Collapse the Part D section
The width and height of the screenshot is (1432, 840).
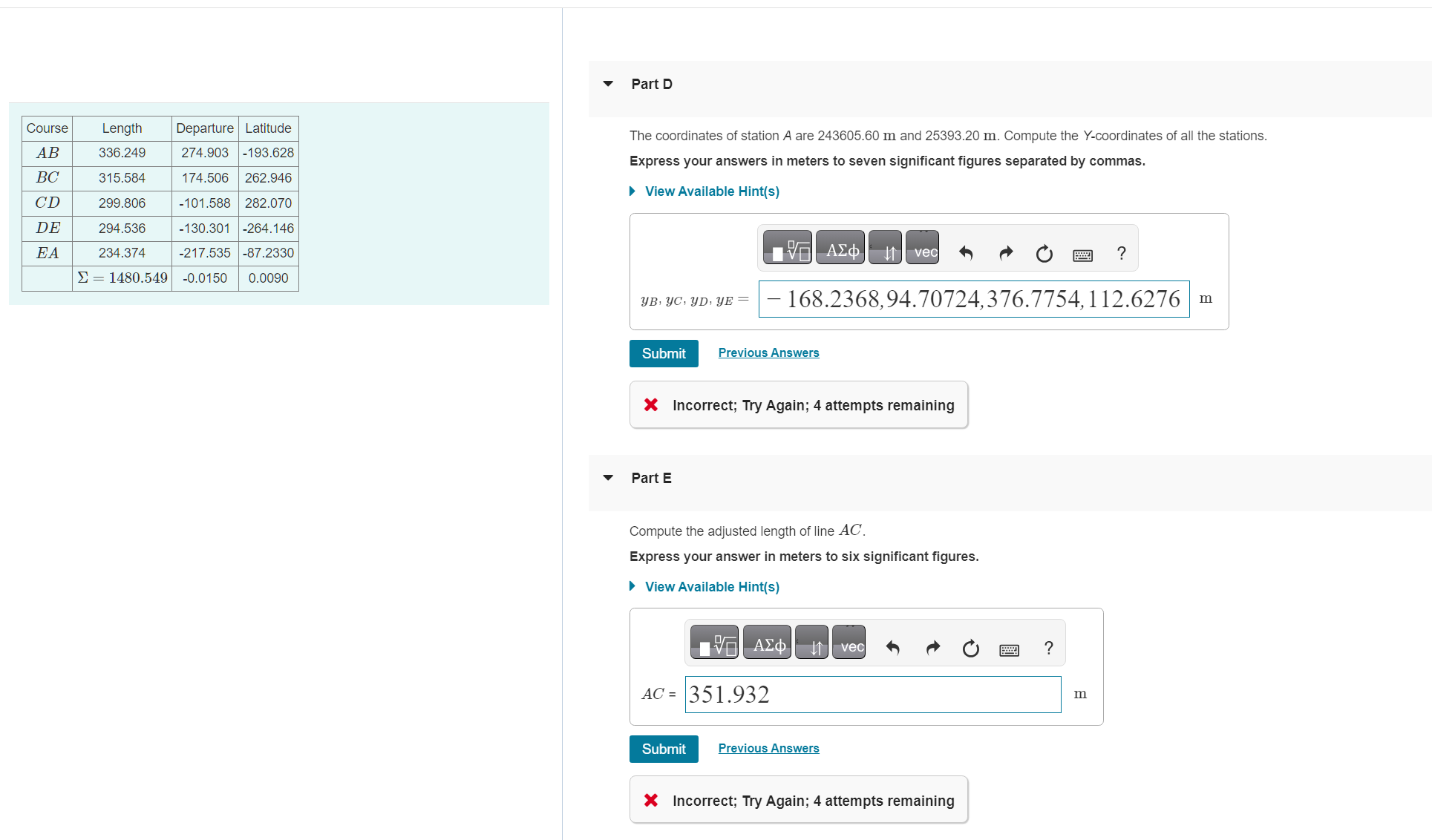[x=608, y=84]
